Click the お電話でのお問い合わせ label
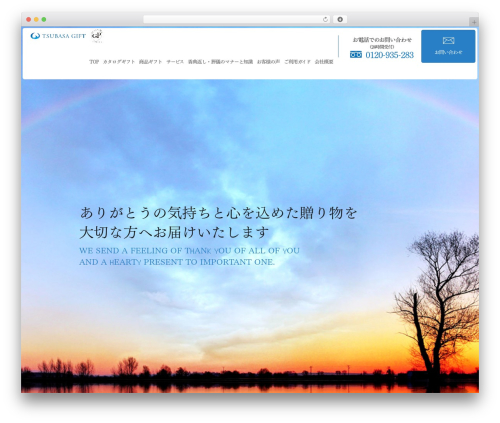The height and width of the screenshot is (423, 500). [382, 40]
